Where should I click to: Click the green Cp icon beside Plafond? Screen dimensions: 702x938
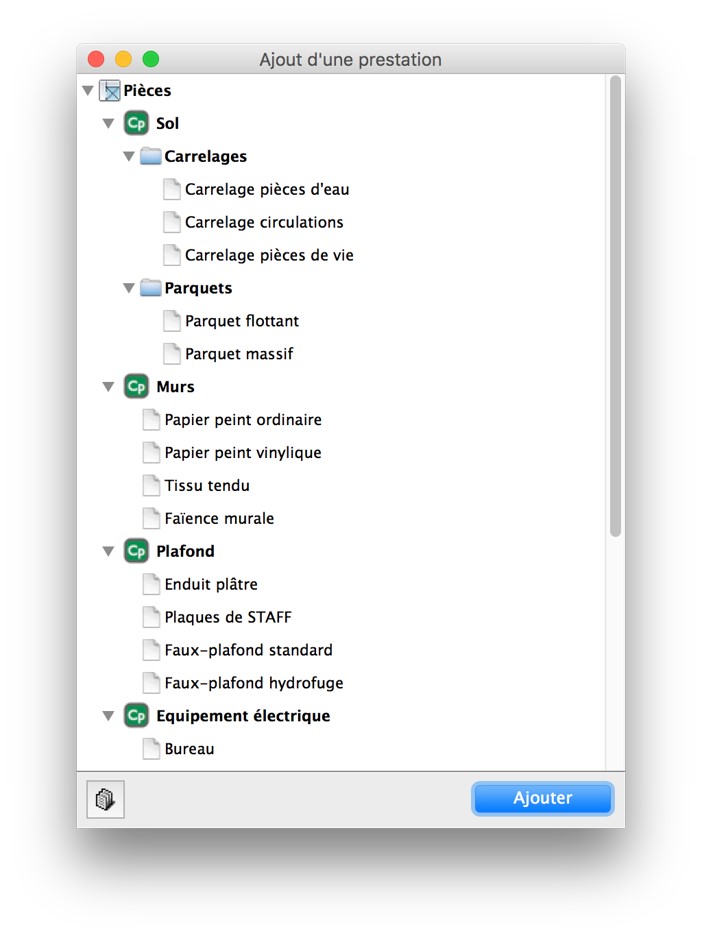click(x=136, y=551)
